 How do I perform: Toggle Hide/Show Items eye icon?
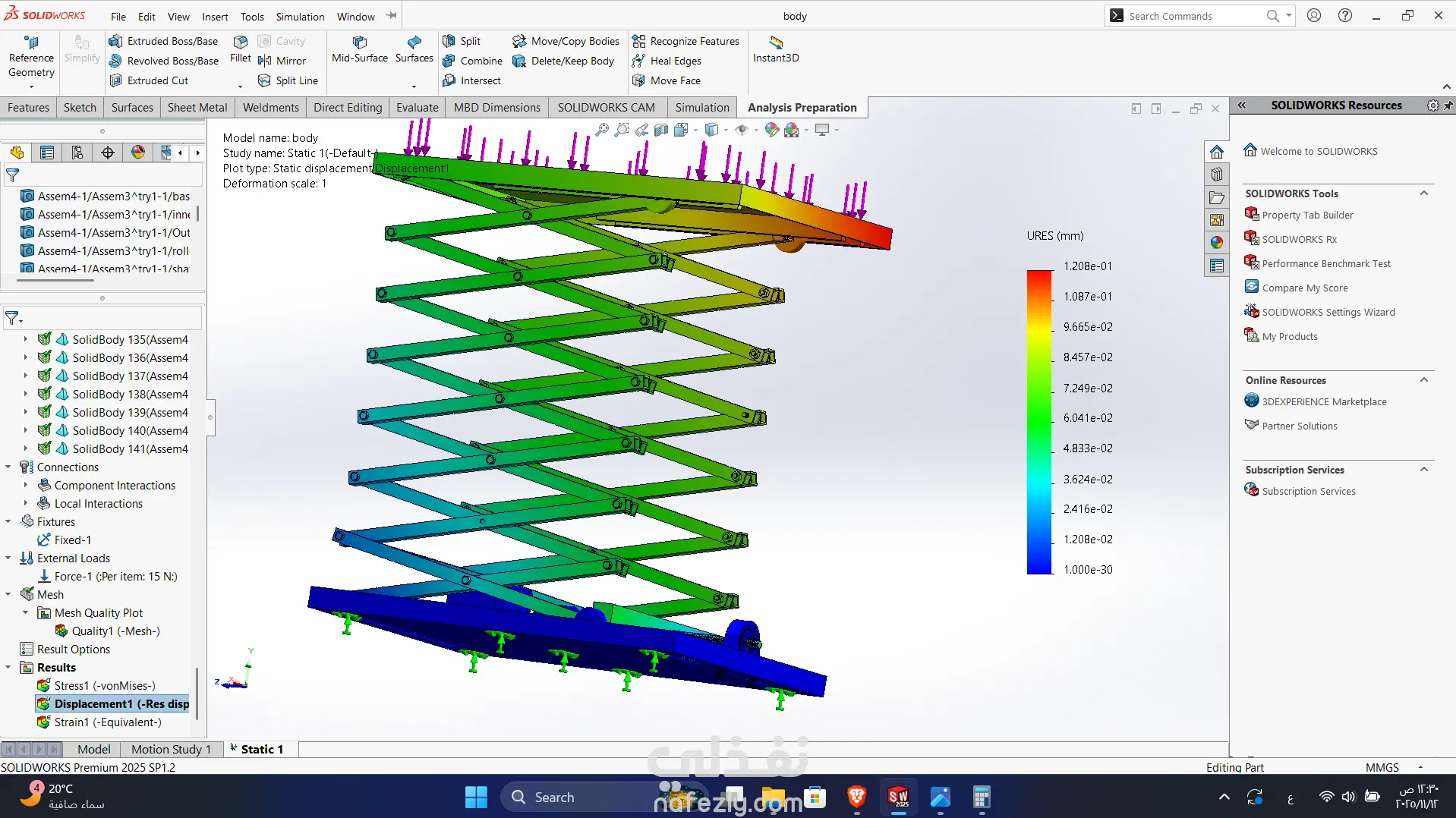click(x=742, y=130)
